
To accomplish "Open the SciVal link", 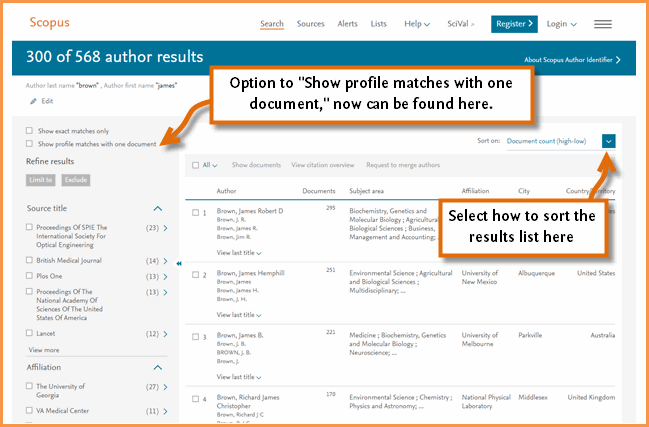I will point(461,24).
